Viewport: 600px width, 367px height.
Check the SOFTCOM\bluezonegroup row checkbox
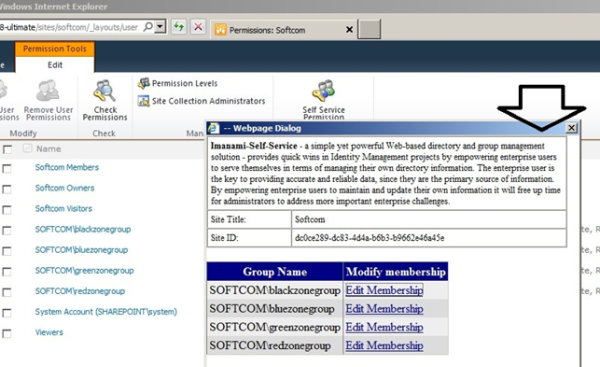[7, 251]
